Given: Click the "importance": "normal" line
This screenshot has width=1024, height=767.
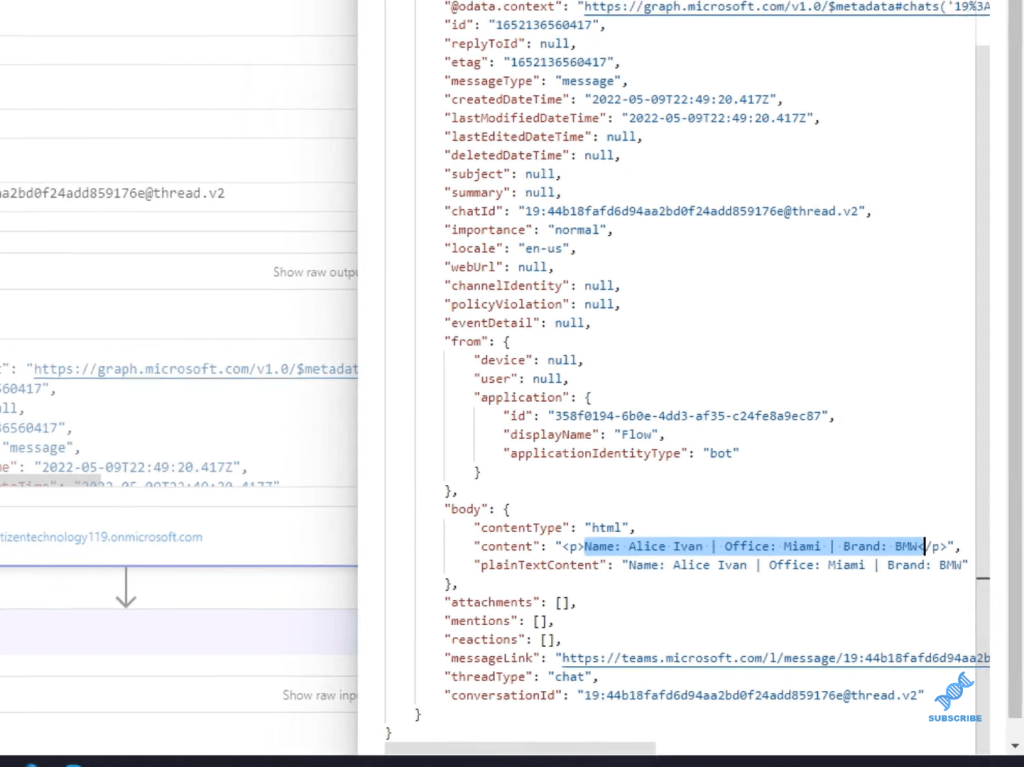Looking at the screenshot, I should (x=528, y=230).
